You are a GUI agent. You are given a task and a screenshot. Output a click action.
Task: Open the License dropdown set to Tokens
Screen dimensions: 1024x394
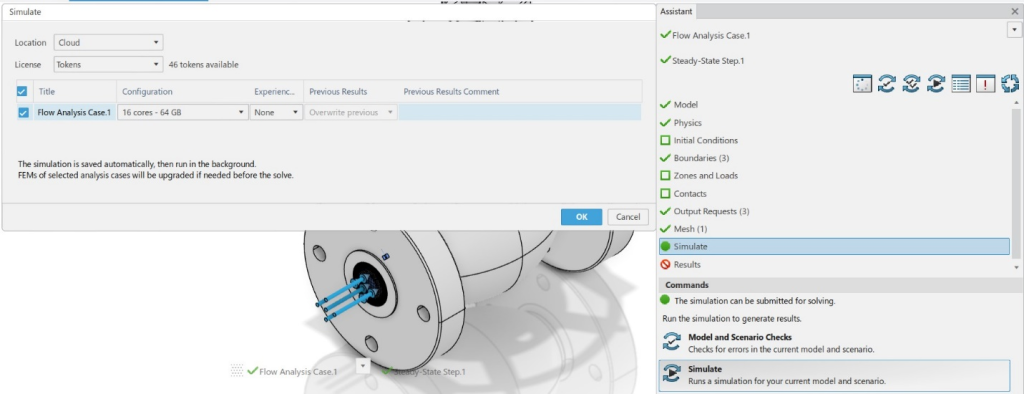[108, 65]
